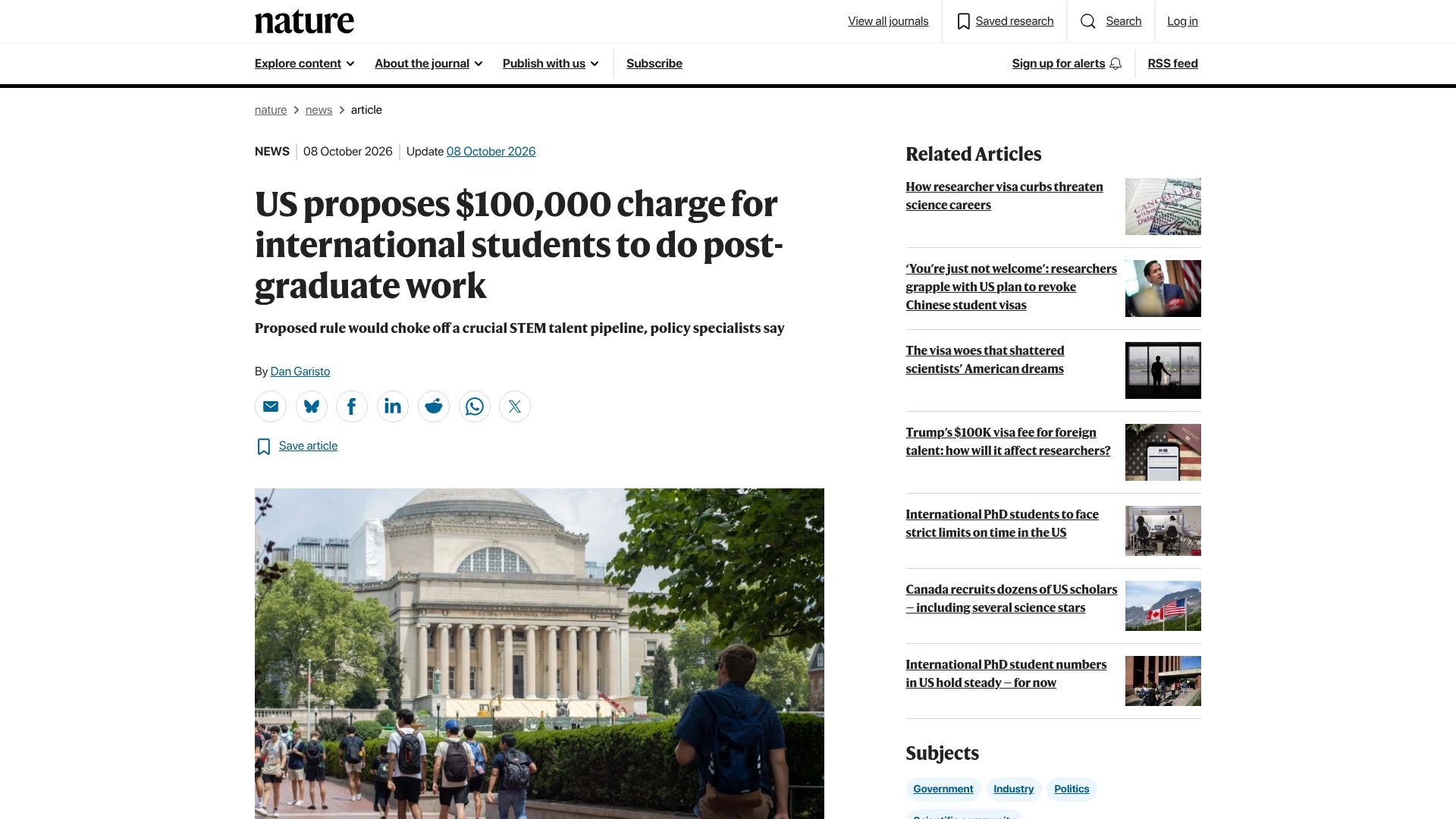Click Sign up for alerts
Image resolution: width=1456 pixels, height=819 pixels.
click(x=1058, y=64)
